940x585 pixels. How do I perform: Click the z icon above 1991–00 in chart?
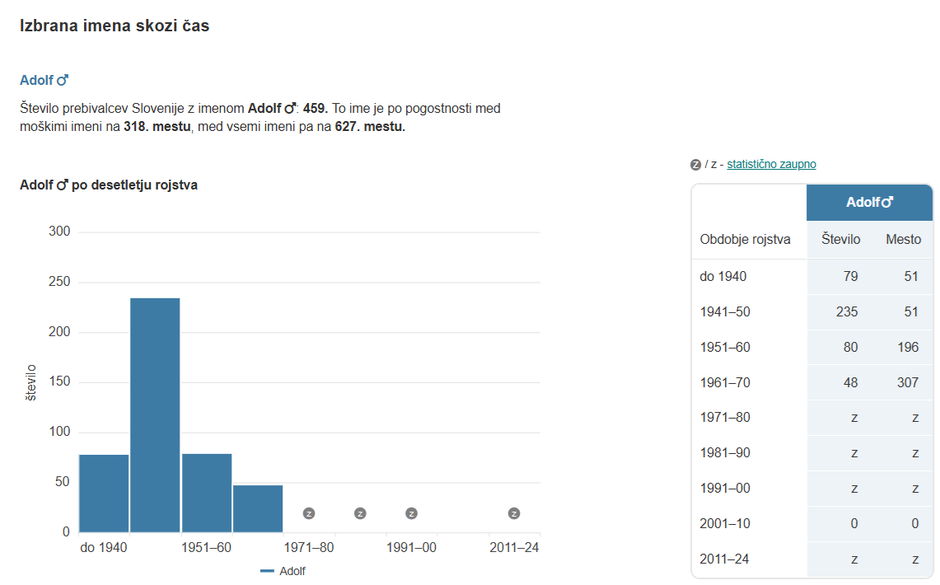[411, 513]
